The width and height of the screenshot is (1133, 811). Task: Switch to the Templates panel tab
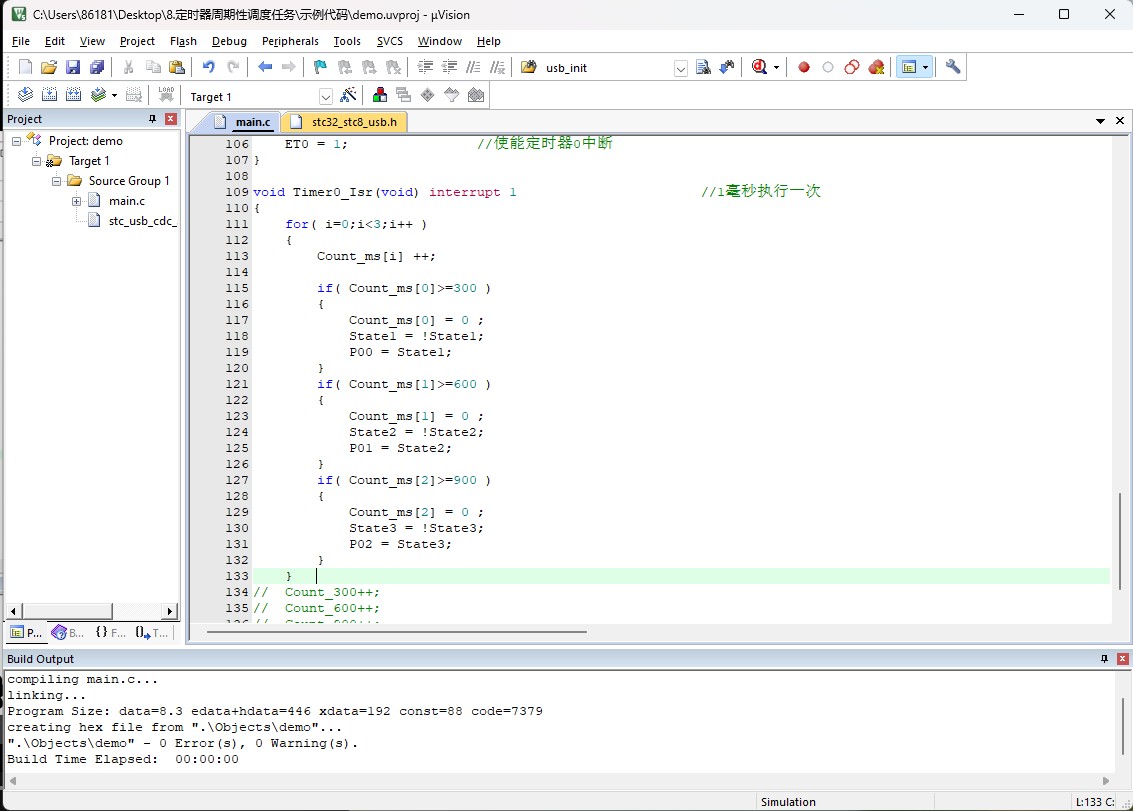152,633
